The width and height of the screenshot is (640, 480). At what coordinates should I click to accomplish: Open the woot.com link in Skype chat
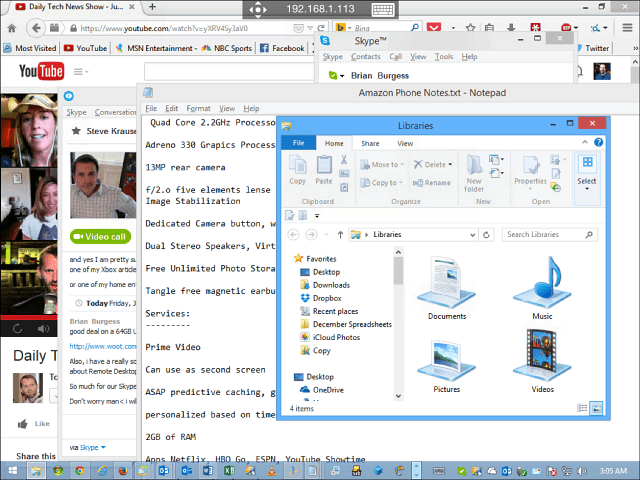tap(103, 346)
